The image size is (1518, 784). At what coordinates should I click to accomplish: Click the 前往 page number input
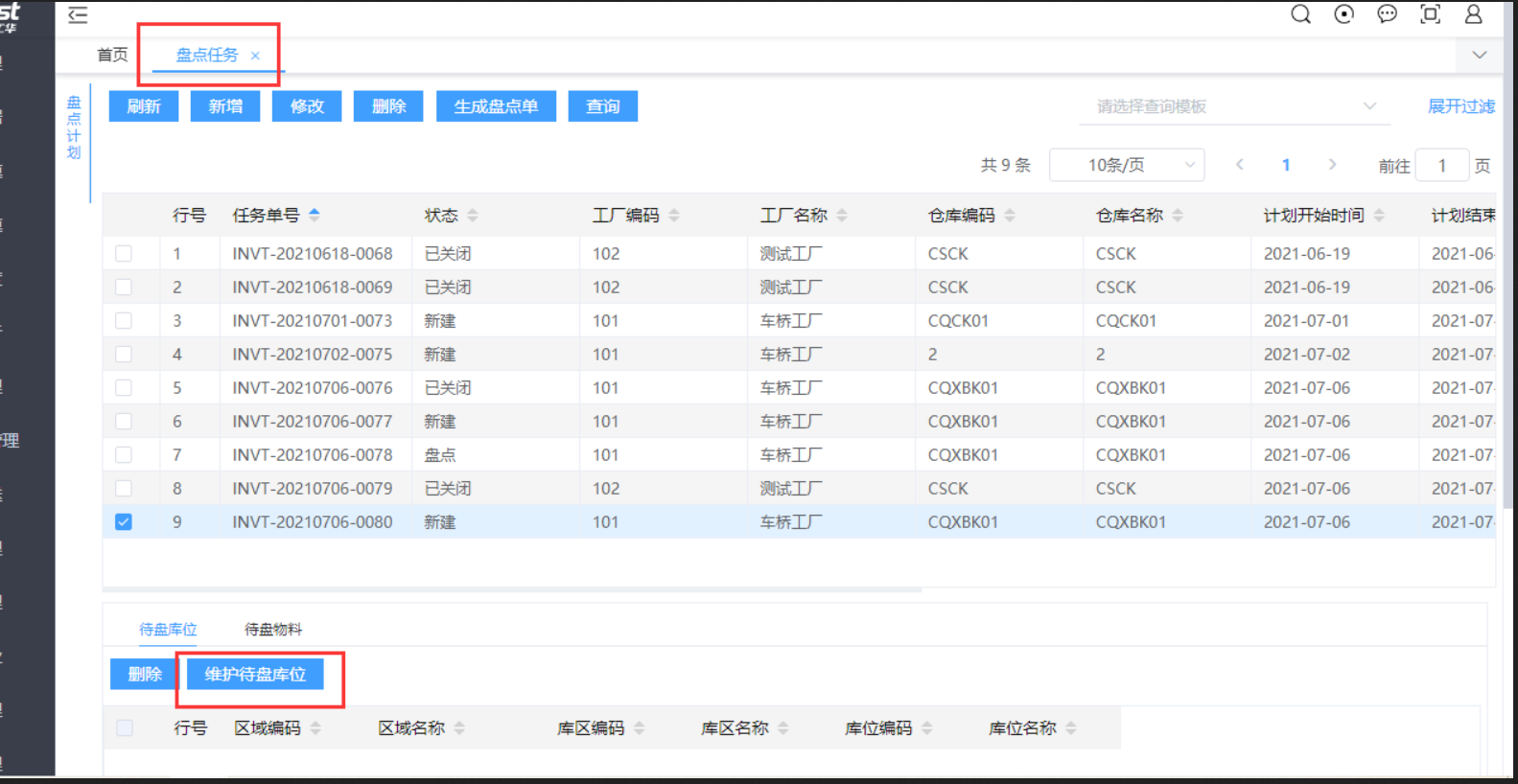1441,165
